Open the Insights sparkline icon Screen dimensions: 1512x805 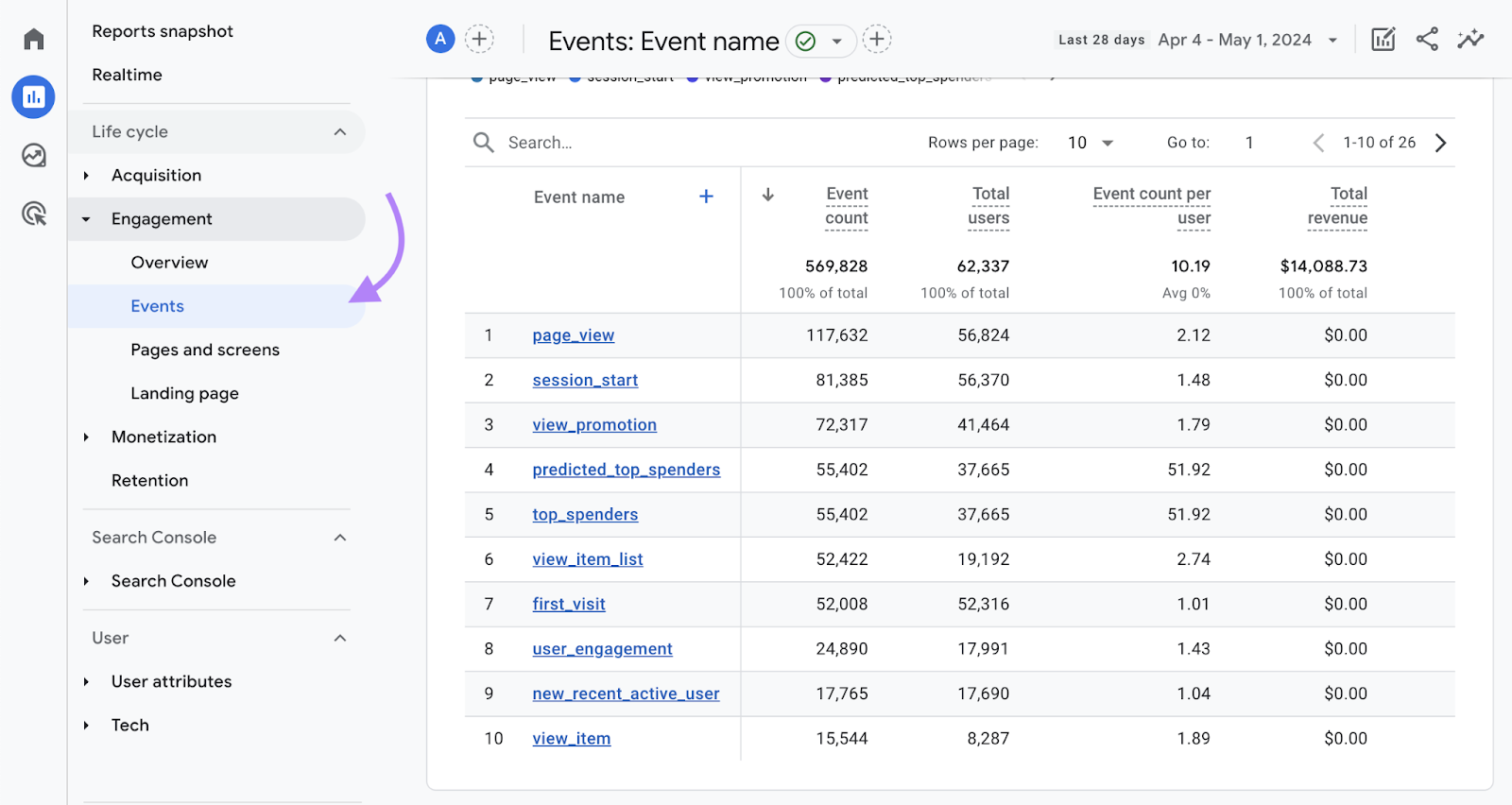point(1470,39)
